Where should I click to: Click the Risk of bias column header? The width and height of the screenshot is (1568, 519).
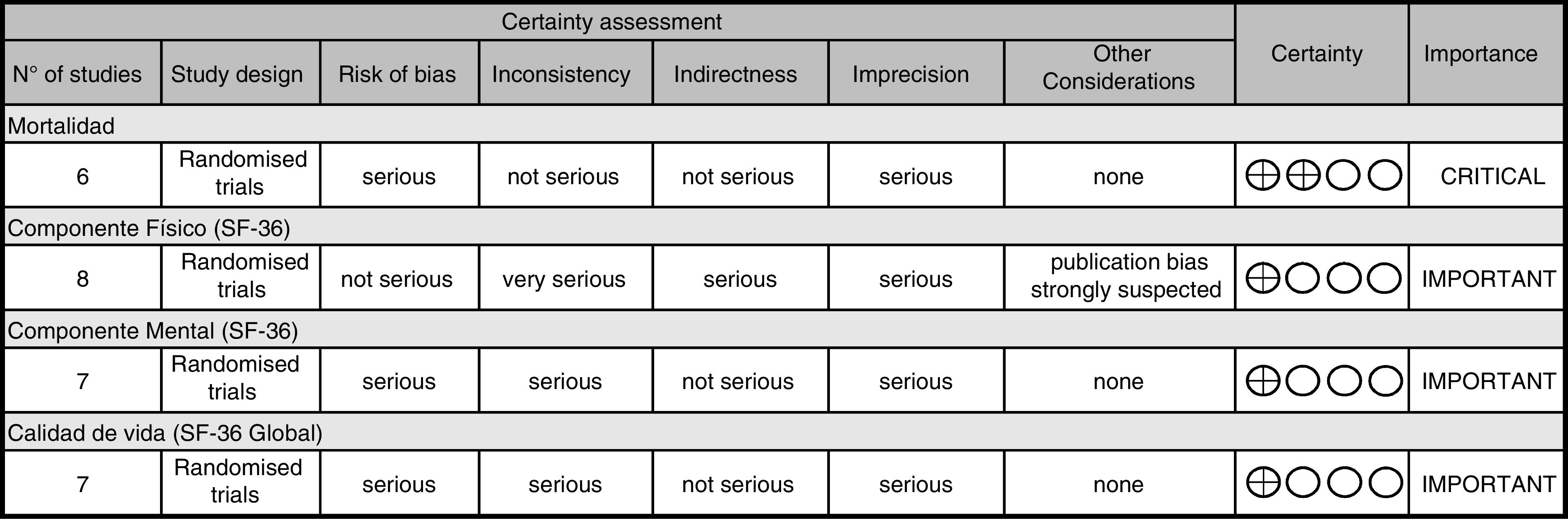397,74
